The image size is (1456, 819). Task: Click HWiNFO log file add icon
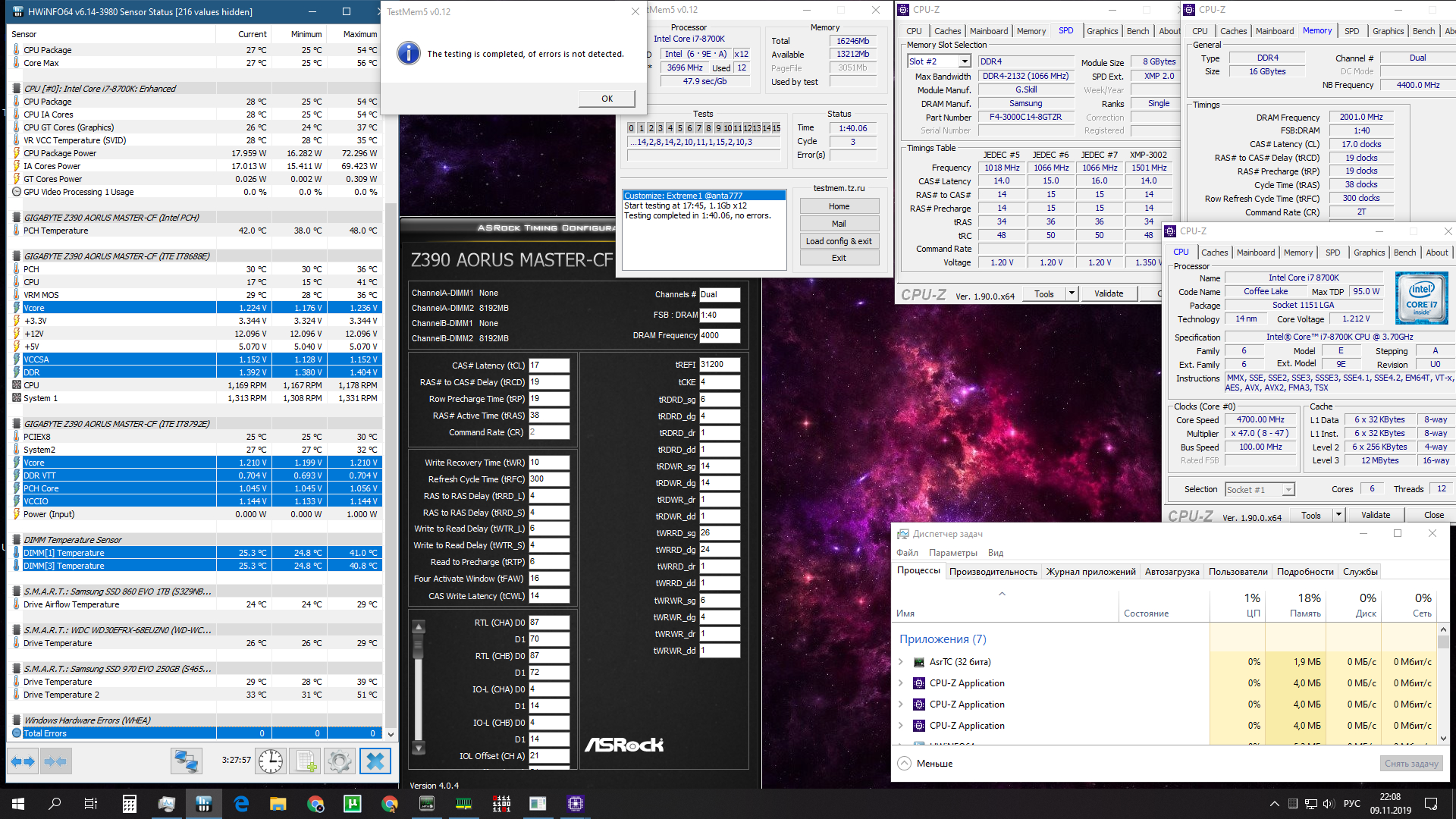pos(306,761)
